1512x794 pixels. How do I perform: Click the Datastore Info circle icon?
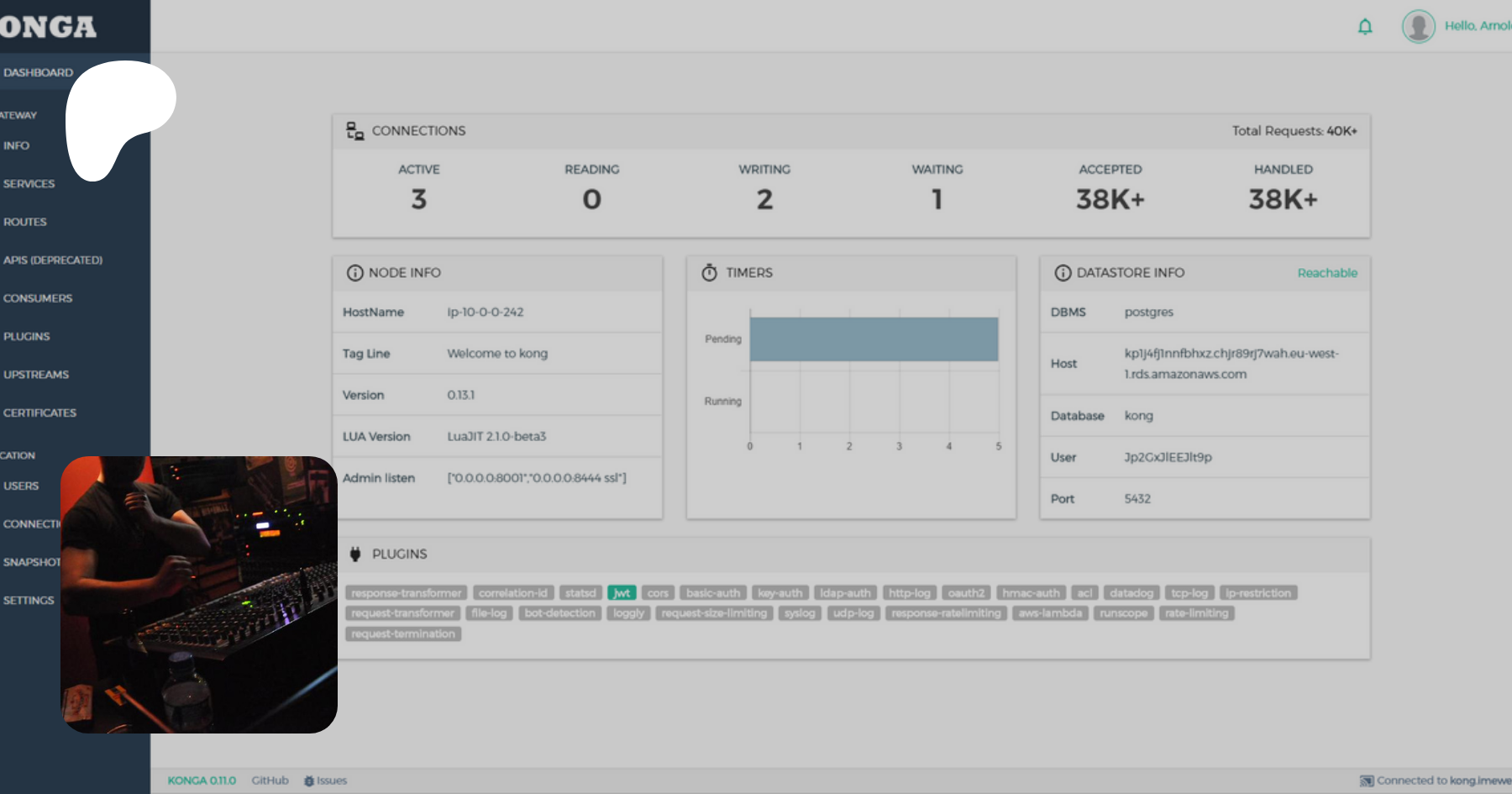coord(1063,273)
